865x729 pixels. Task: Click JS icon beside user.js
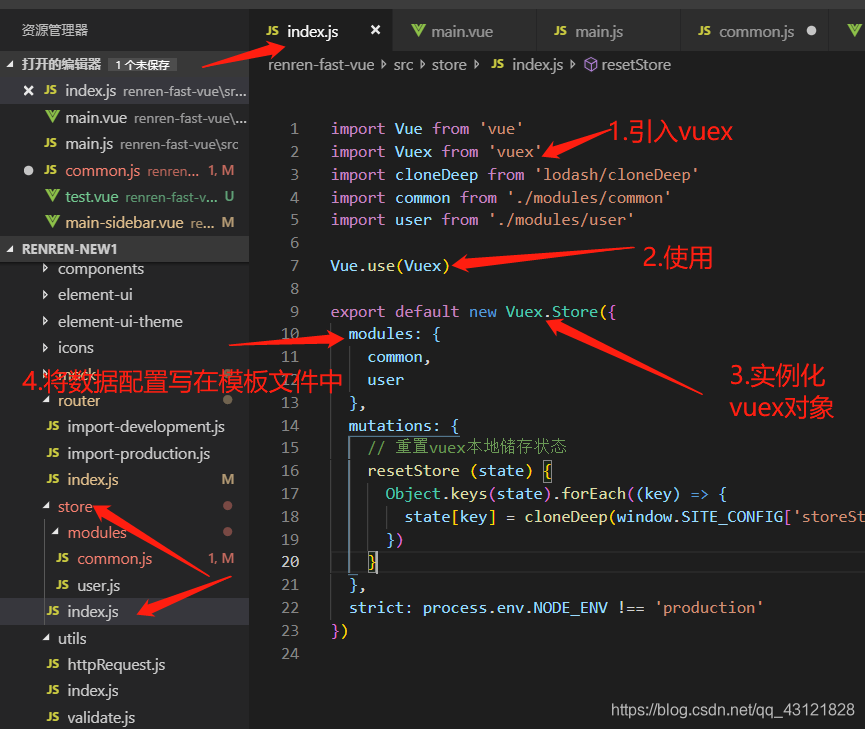click(x=62, y=584)
